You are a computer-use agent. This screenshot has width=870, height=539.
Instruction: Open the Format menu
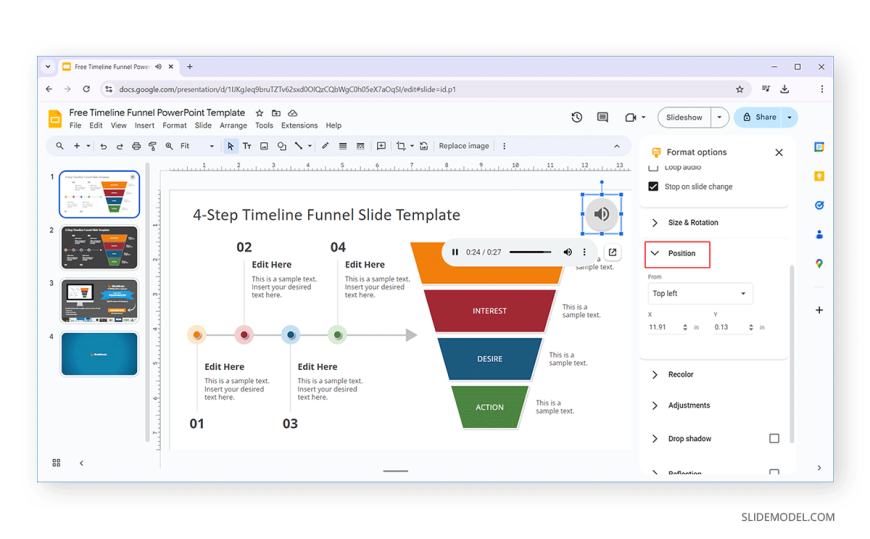pyautogui.click(x=174, y=125)
